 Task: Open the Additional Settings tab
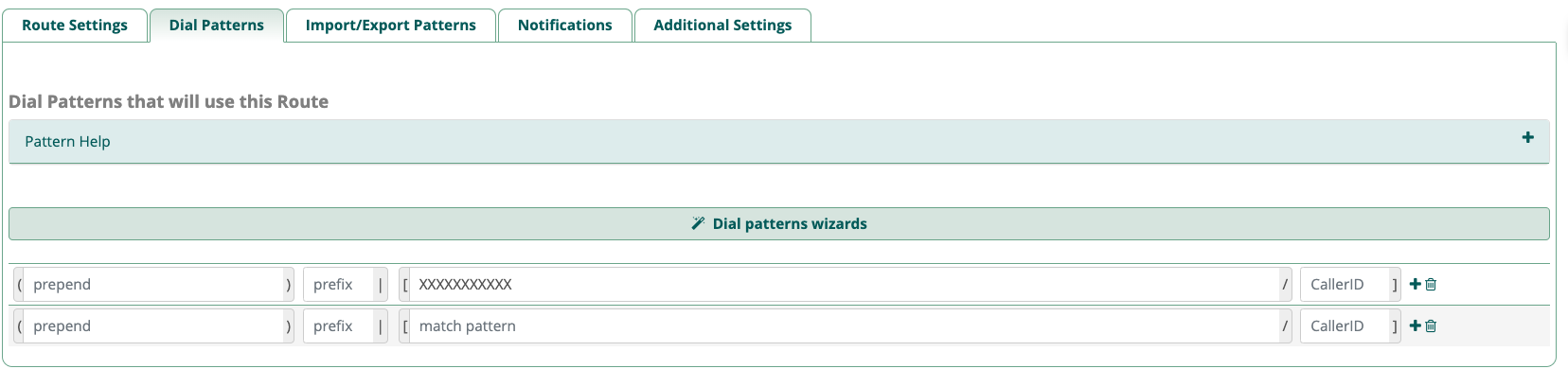pyautogui.click(x=722, y=26)
